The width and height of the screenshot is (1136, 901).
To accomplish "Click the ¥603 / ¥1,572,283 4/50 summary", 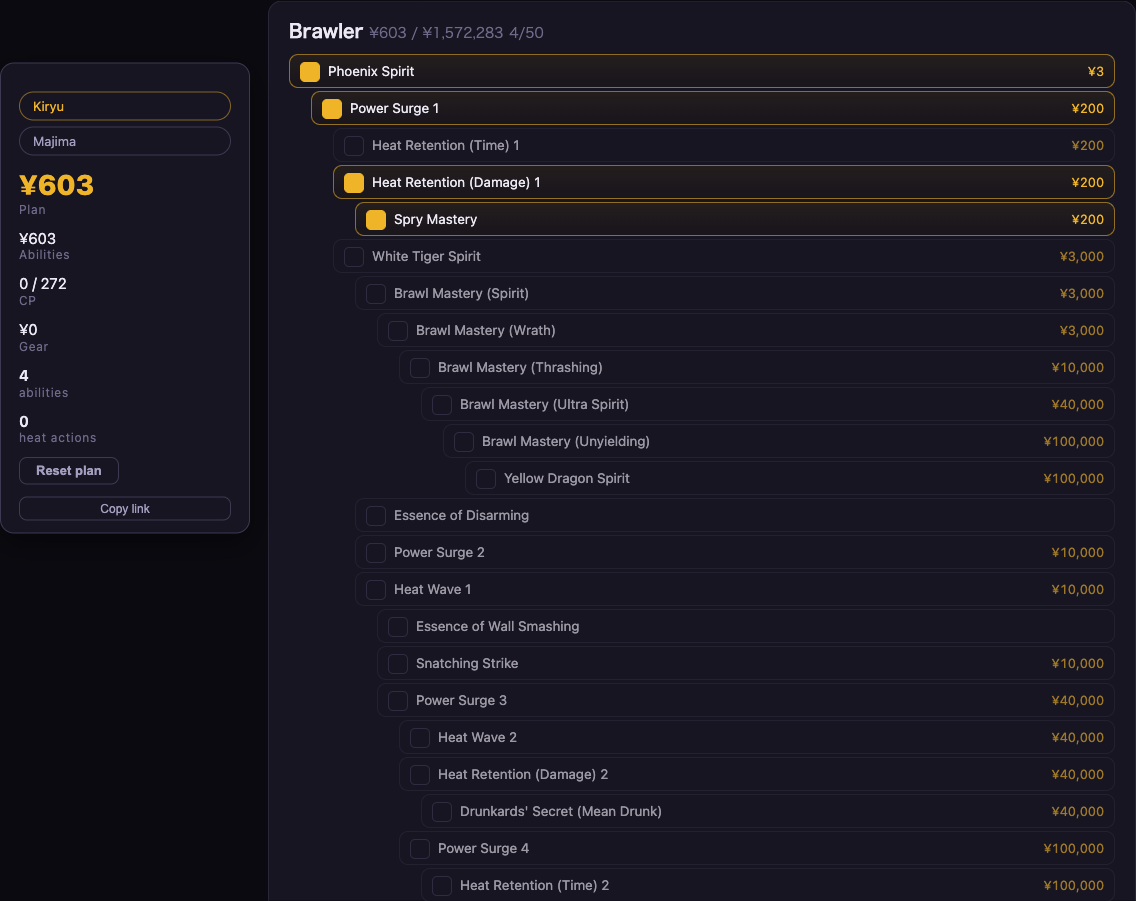I will click(x=456, y=33).
